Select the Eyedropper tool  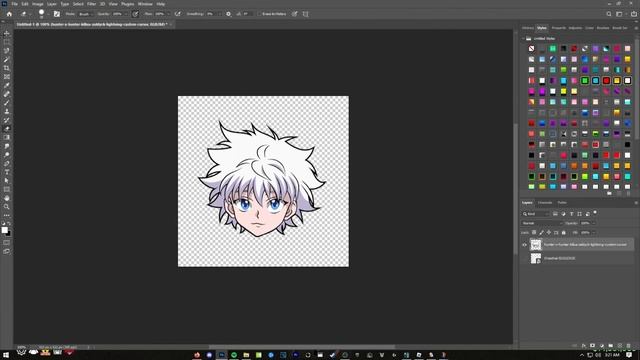coord(7,85)
